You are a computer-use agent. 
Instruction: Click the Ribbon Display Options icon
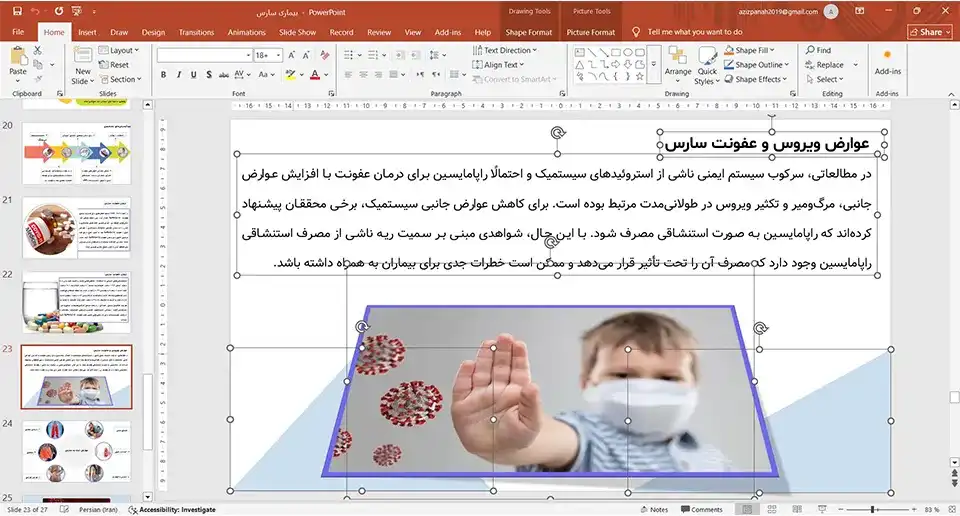point(860,11)
